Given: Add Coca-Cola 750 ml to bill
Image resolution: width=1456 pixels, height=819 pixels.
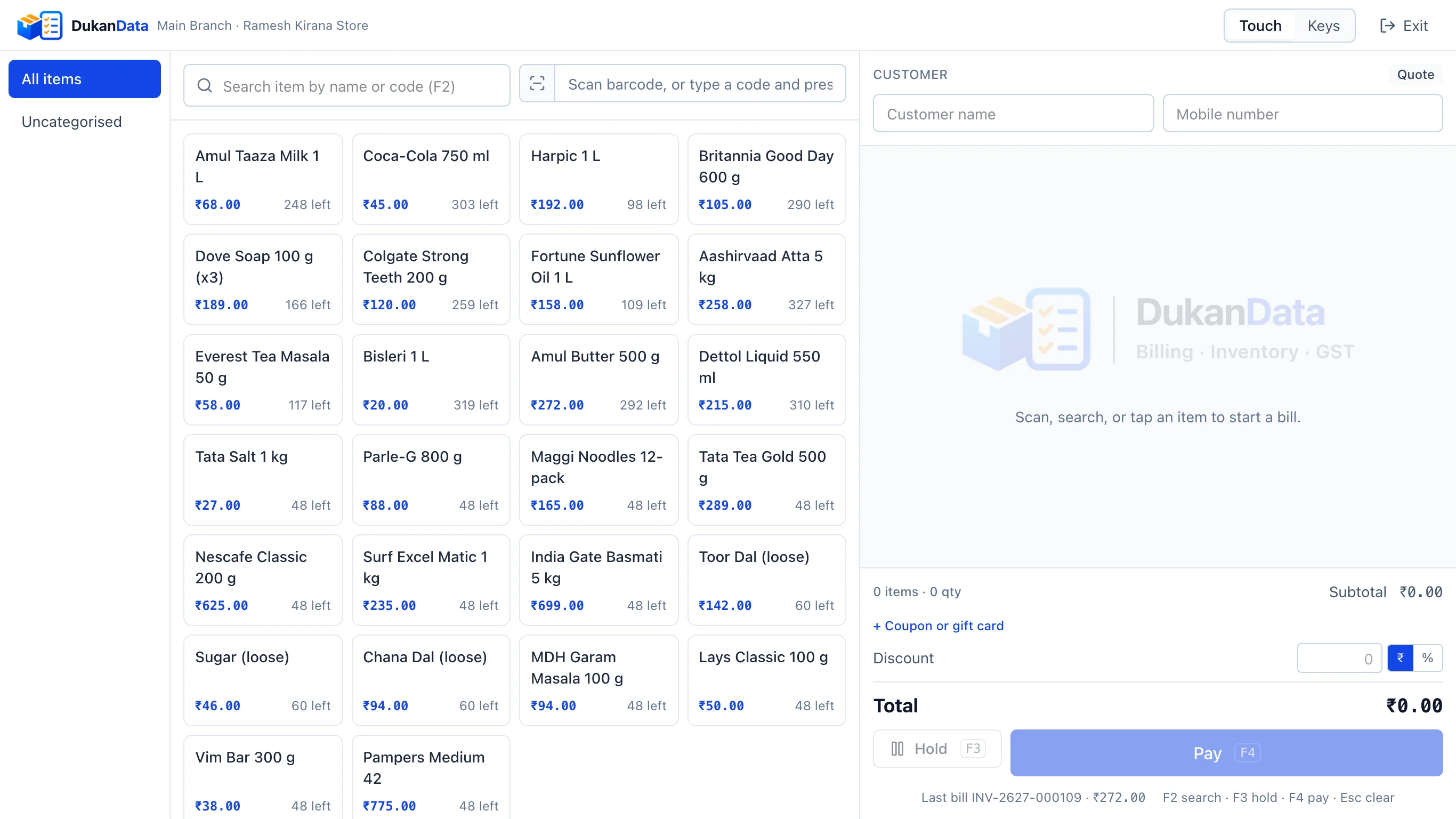Looking at the screenshot, I should 431,179.
